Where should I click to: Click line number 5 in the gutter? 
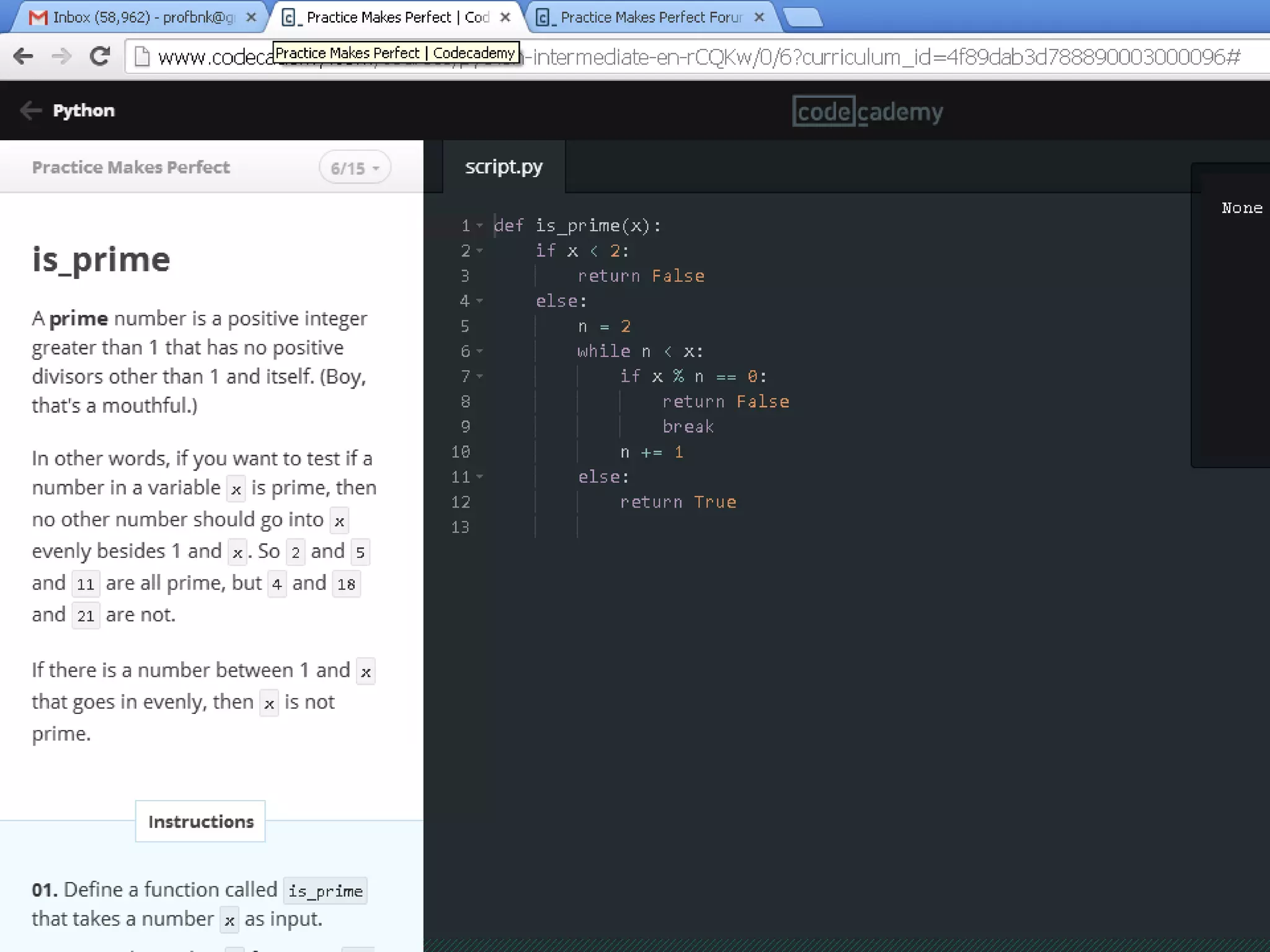(x=465, y=326)
